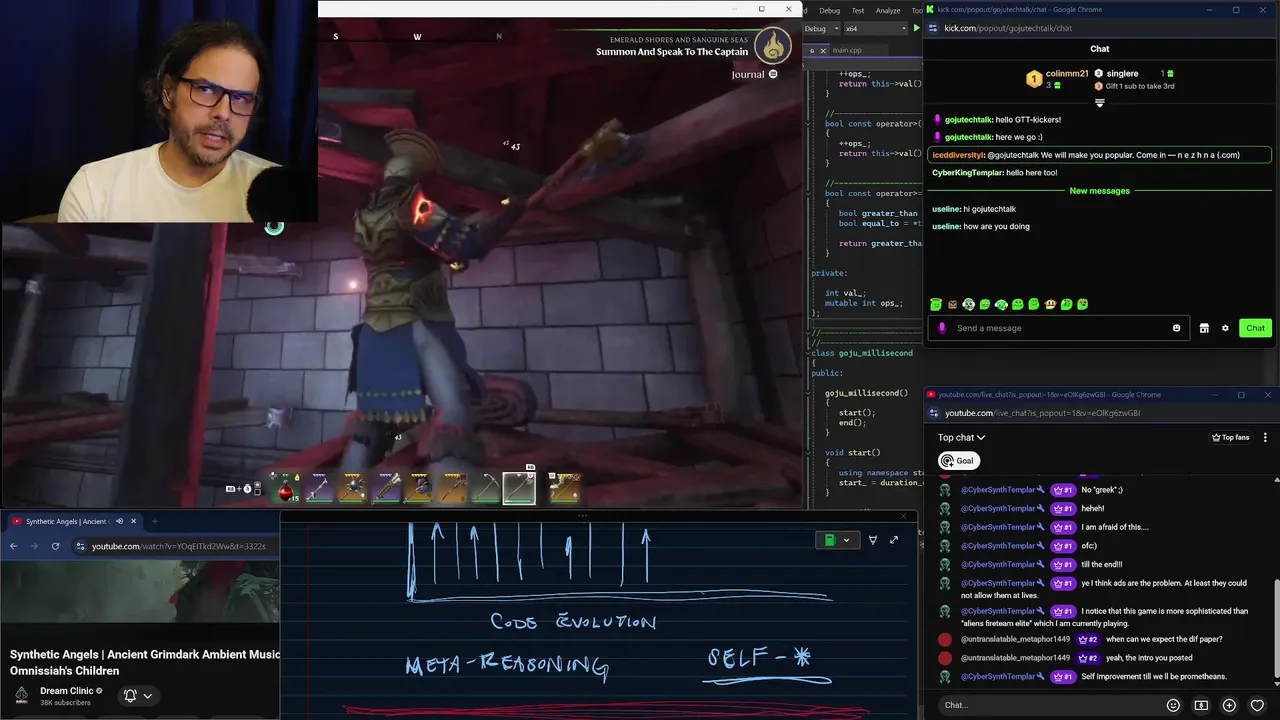Select the highlighted weapon hotbar slot
Image resolution: width=1280 pixels, height=720 pixels.
click(x=519, y=487)
